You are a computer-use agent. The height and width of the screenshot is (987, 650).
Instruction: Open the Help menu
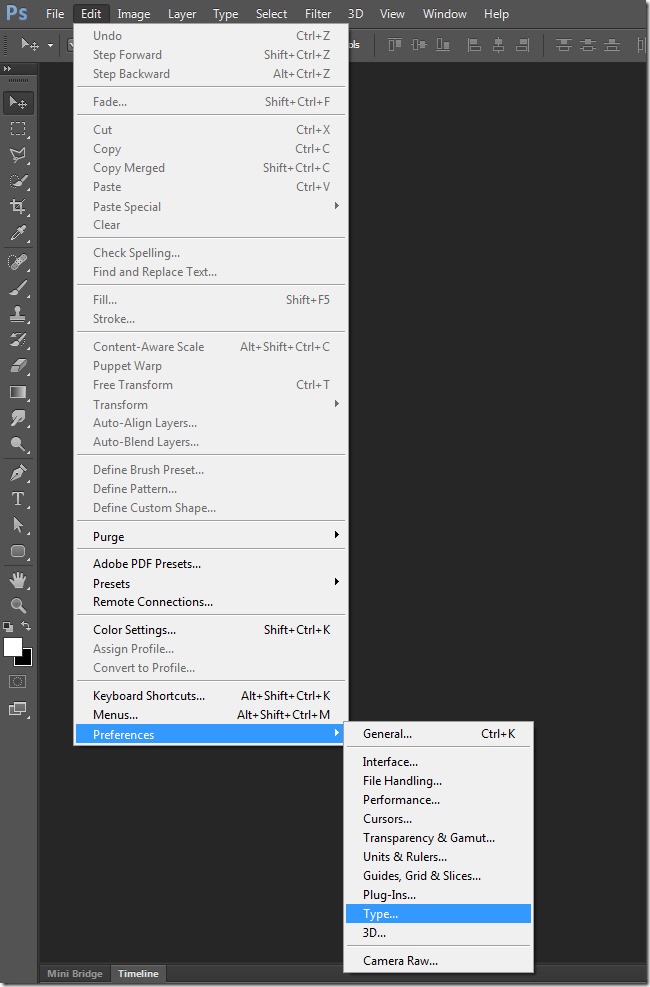point(496,13)
